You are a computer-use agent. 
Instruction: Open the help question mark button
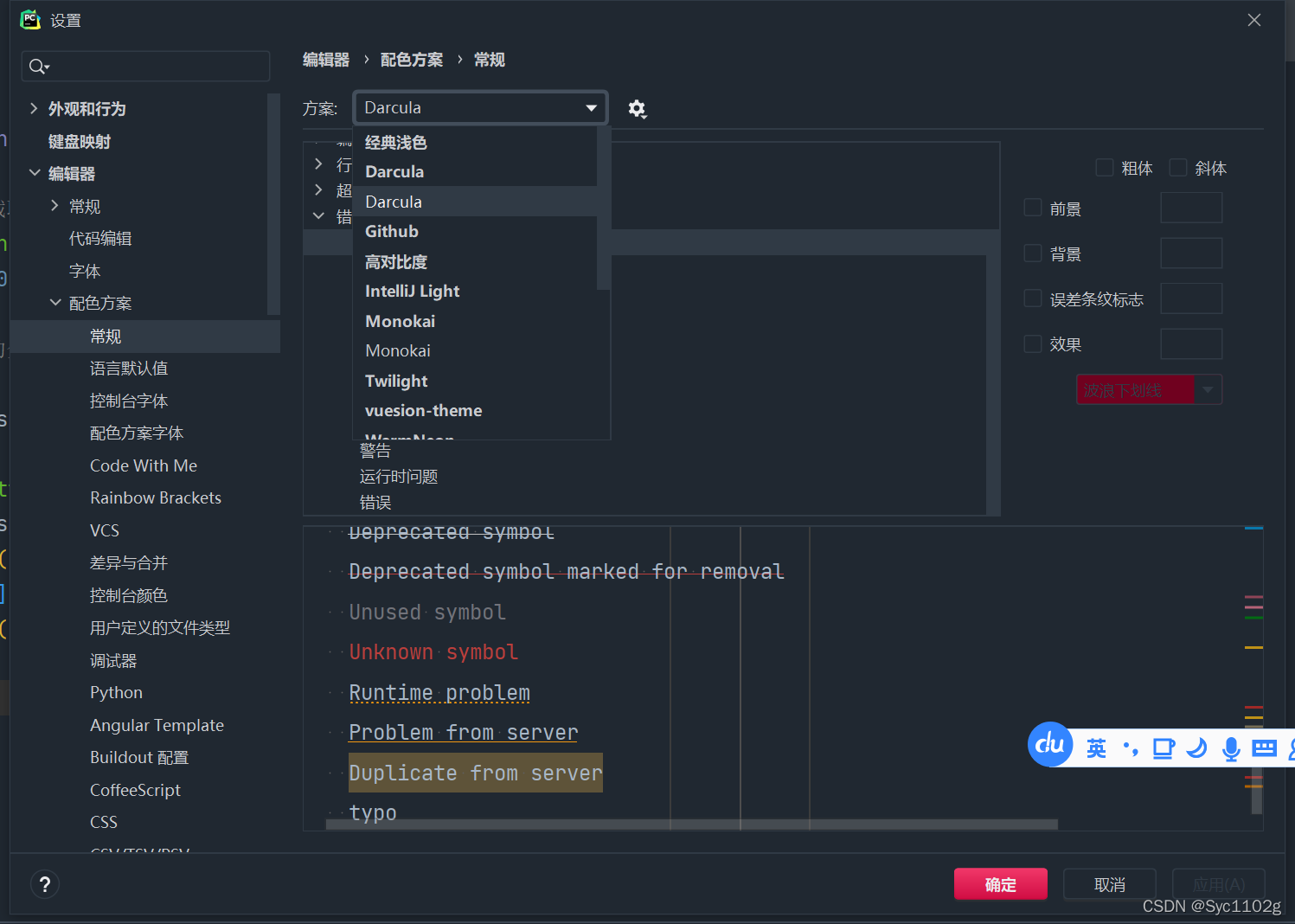tap(45, 884)
